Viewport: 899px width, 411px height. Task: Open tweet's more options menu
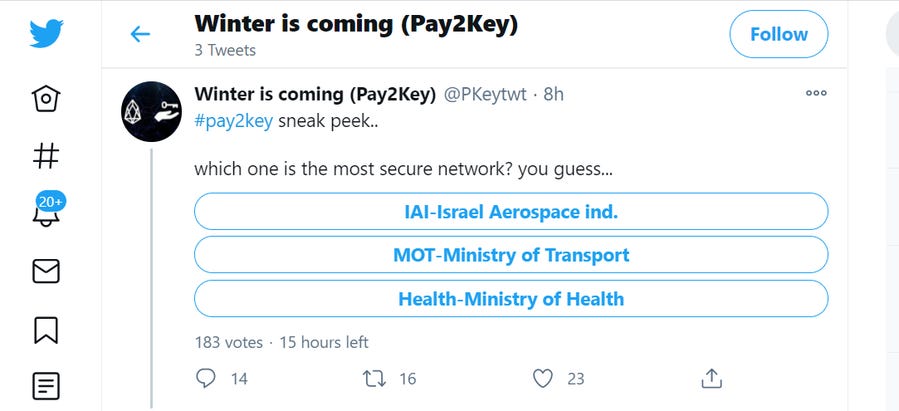pyautogui.click(x=816, y=94)
